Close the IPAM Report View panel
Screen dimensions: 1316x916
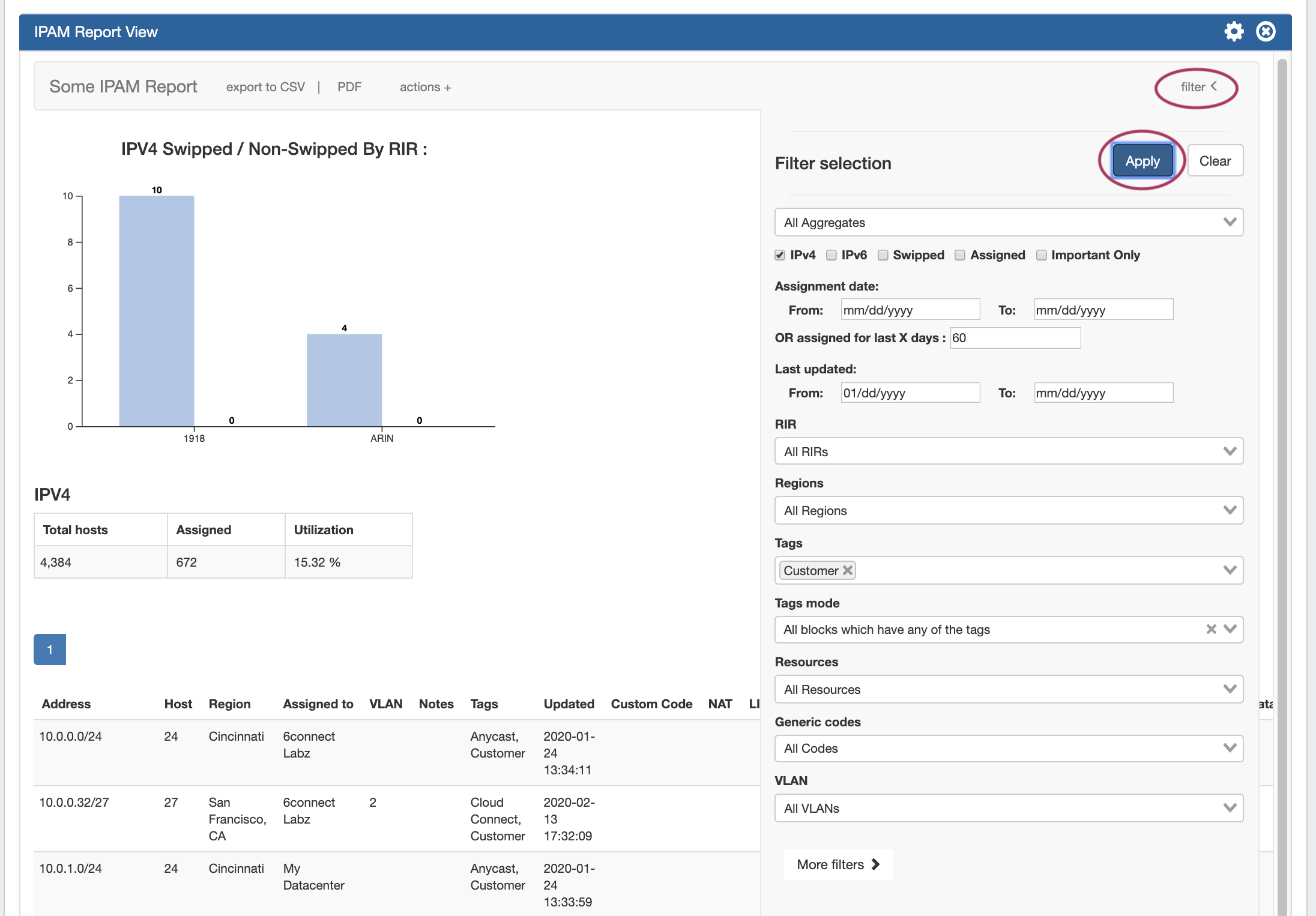[x=1266, y=31]
